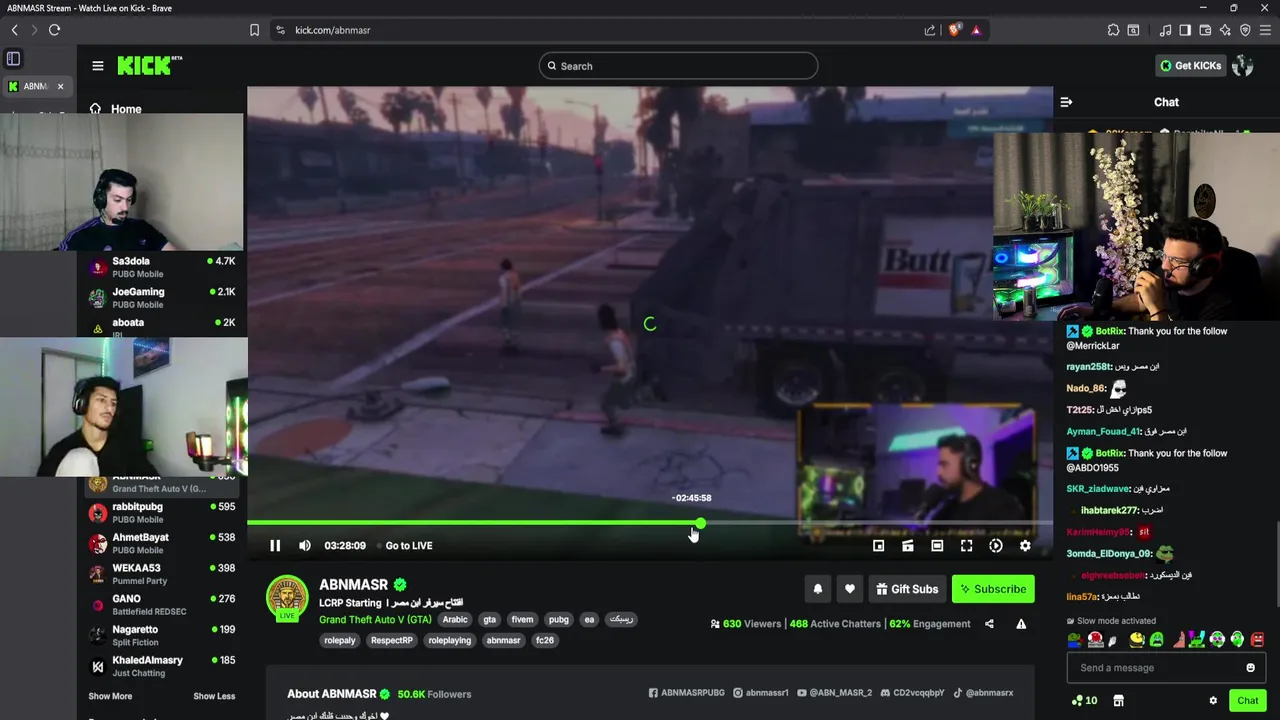Click the video progress bar handle
The image size is (1280, 720).
tap(700, 523)
